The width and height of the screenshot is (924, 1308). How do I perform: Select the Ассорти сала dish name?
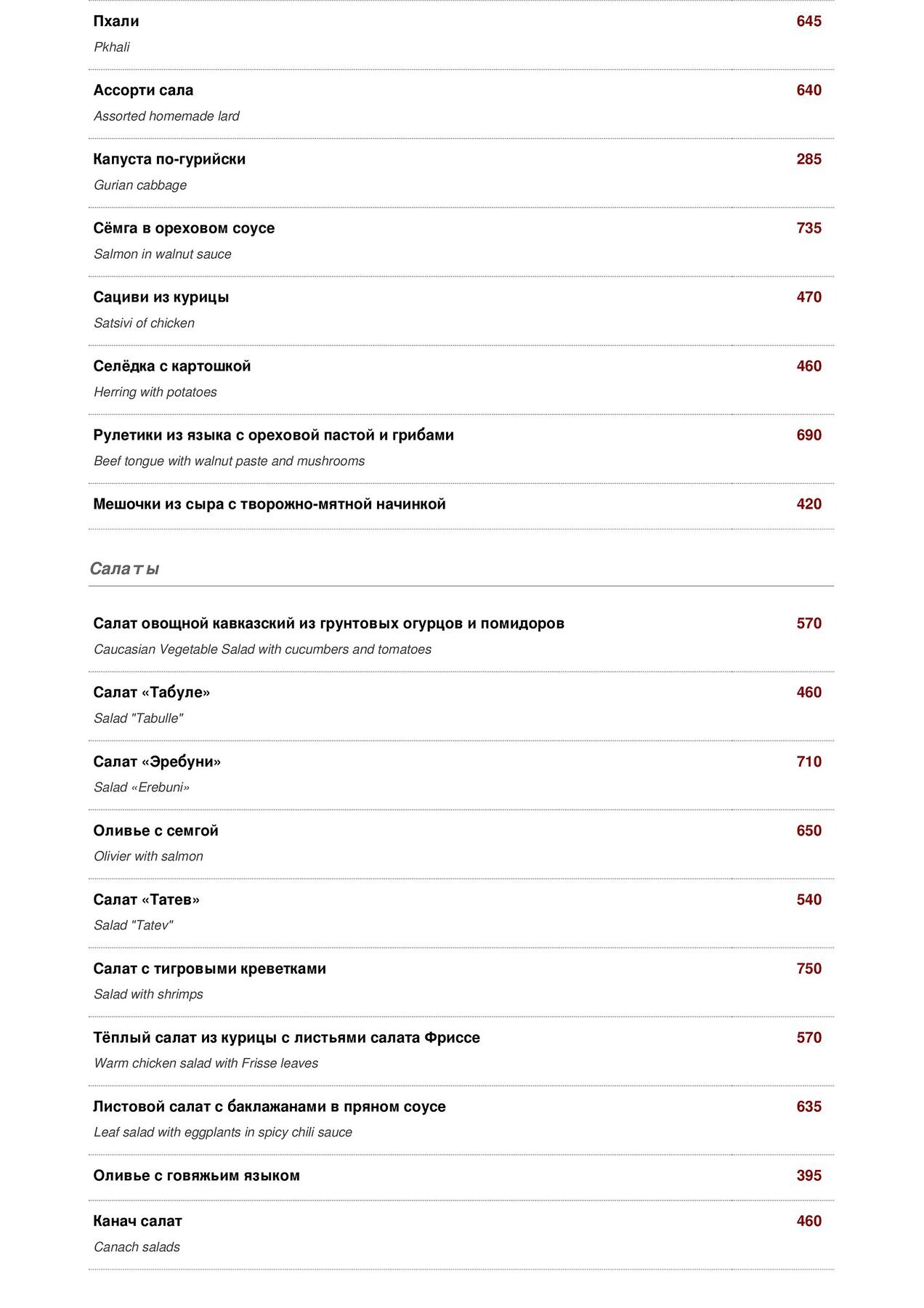(x=143, y=91)
